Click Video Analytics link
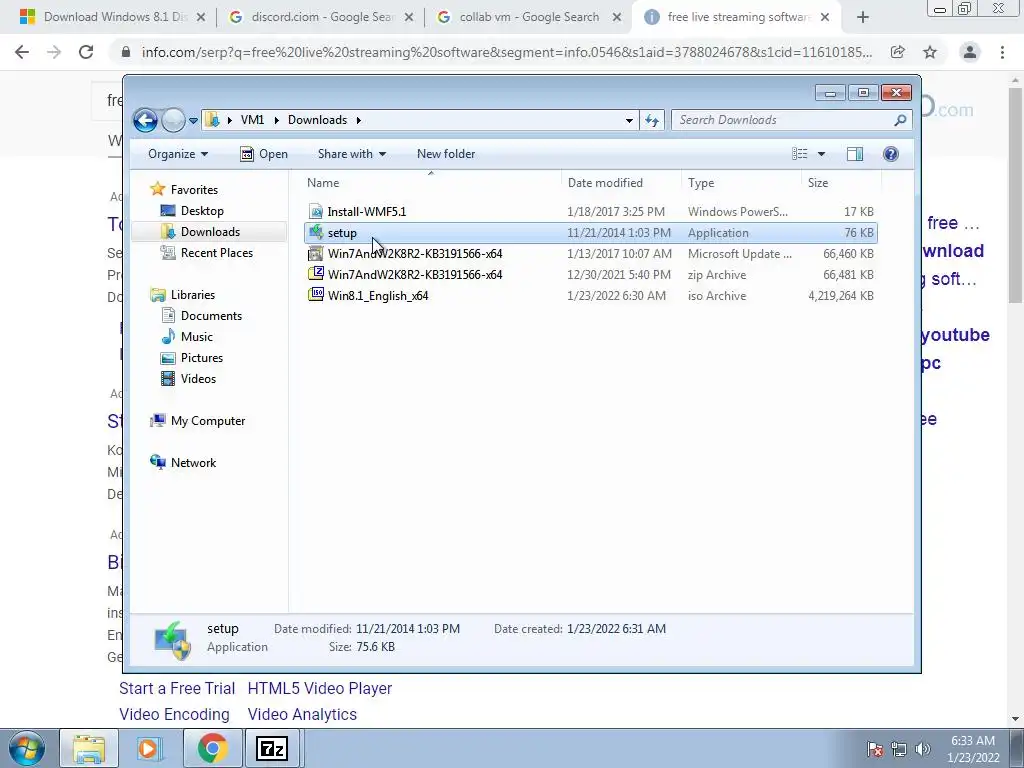 coord(302,714)
